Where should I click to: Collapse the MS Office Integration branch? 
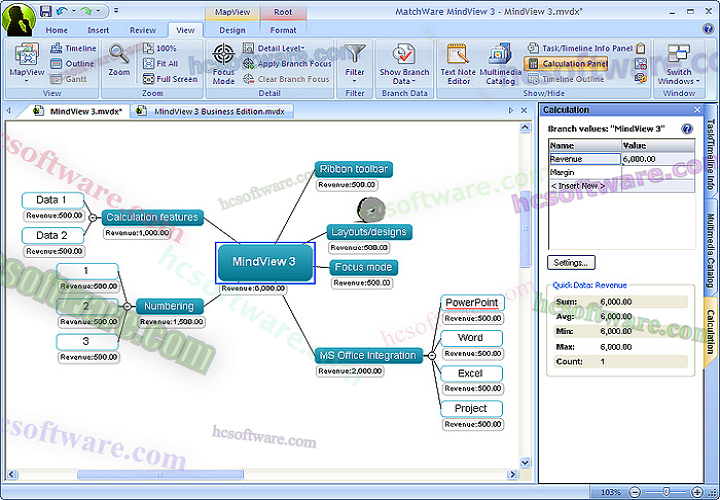(432, 355)
